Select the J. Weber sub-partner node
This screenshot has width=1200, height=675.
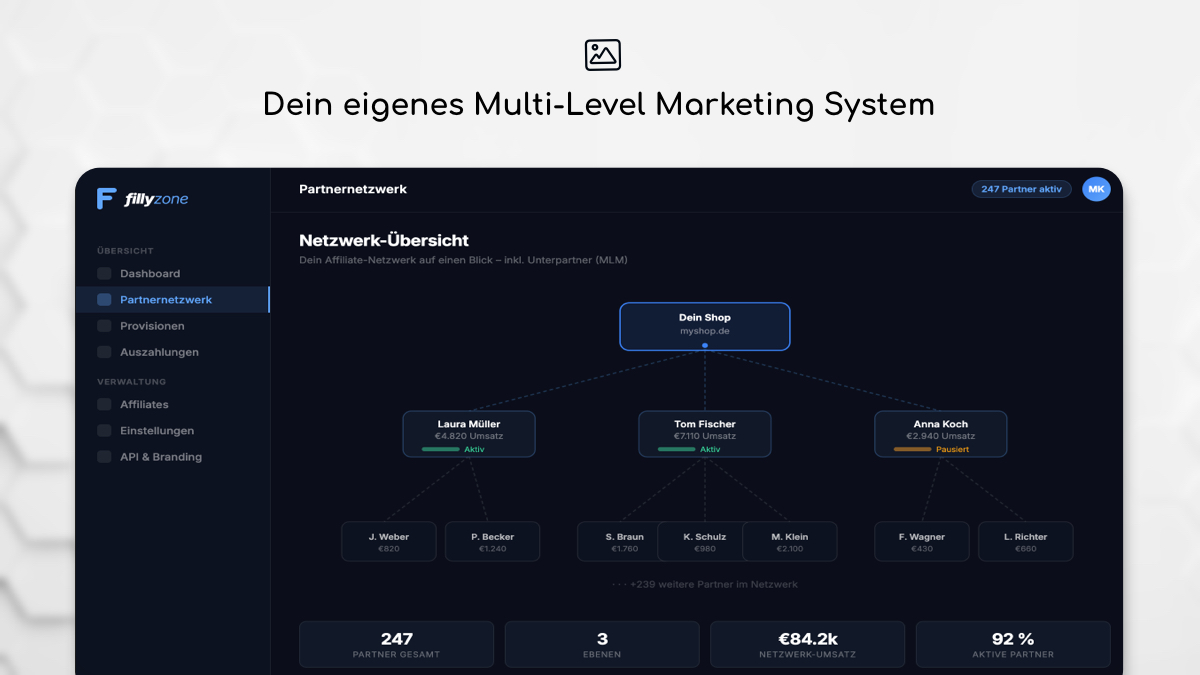(389, 541)
